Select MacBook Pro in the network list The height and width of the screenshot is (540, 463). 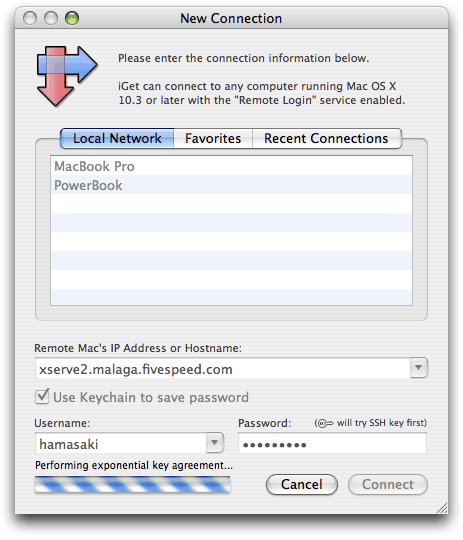pyautogui.click(x=231, y=166)
